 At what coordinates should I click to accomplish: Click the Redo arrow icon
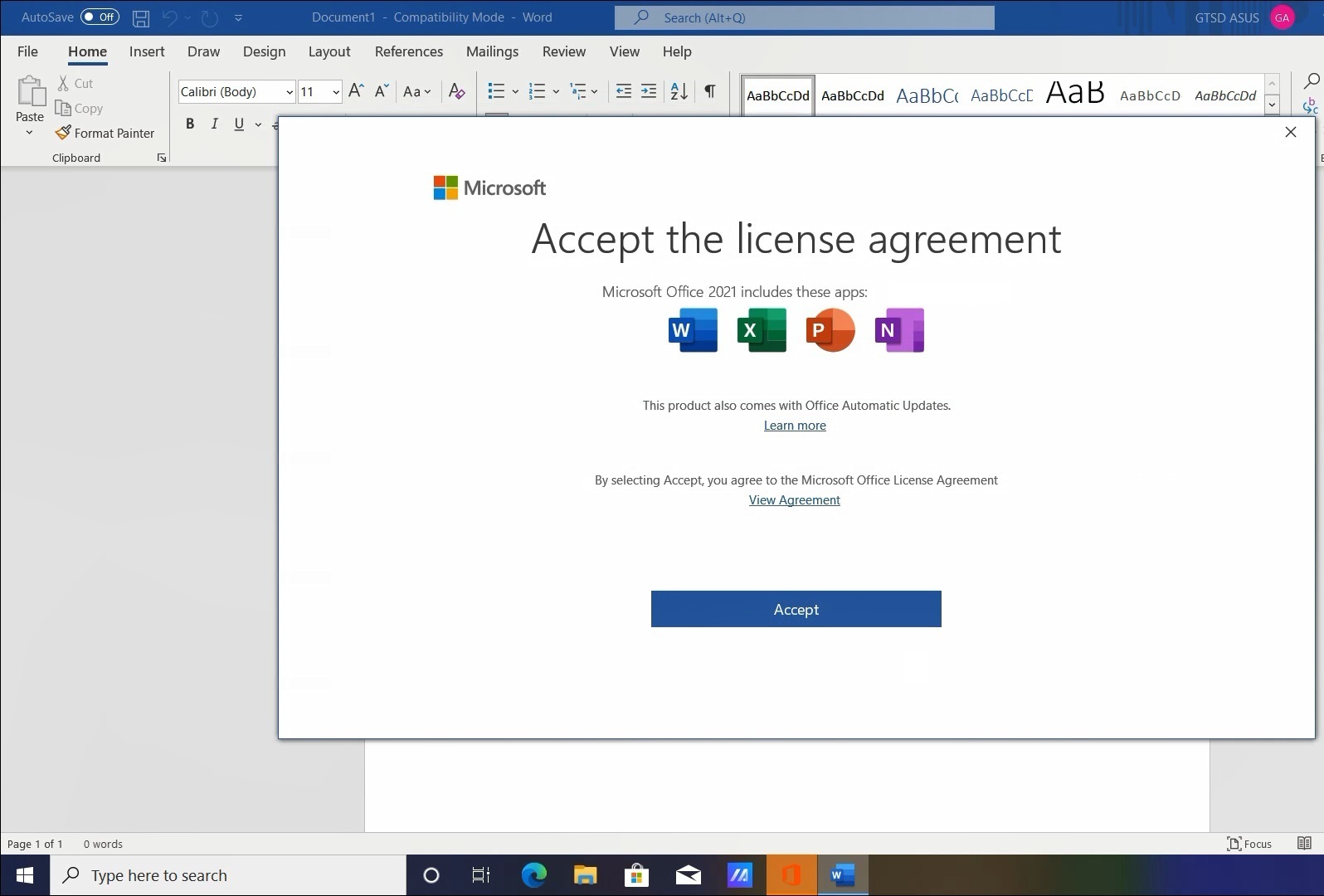coord(210,17)
